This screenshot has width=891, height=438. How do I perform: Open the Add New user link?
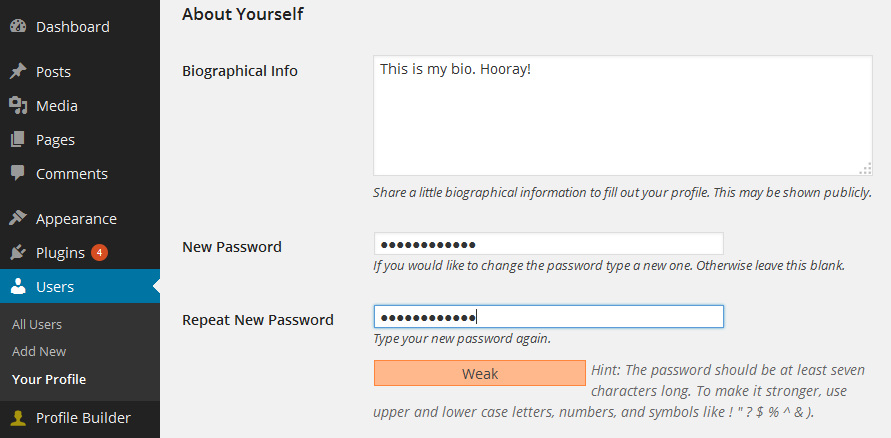tap(39, 352)
